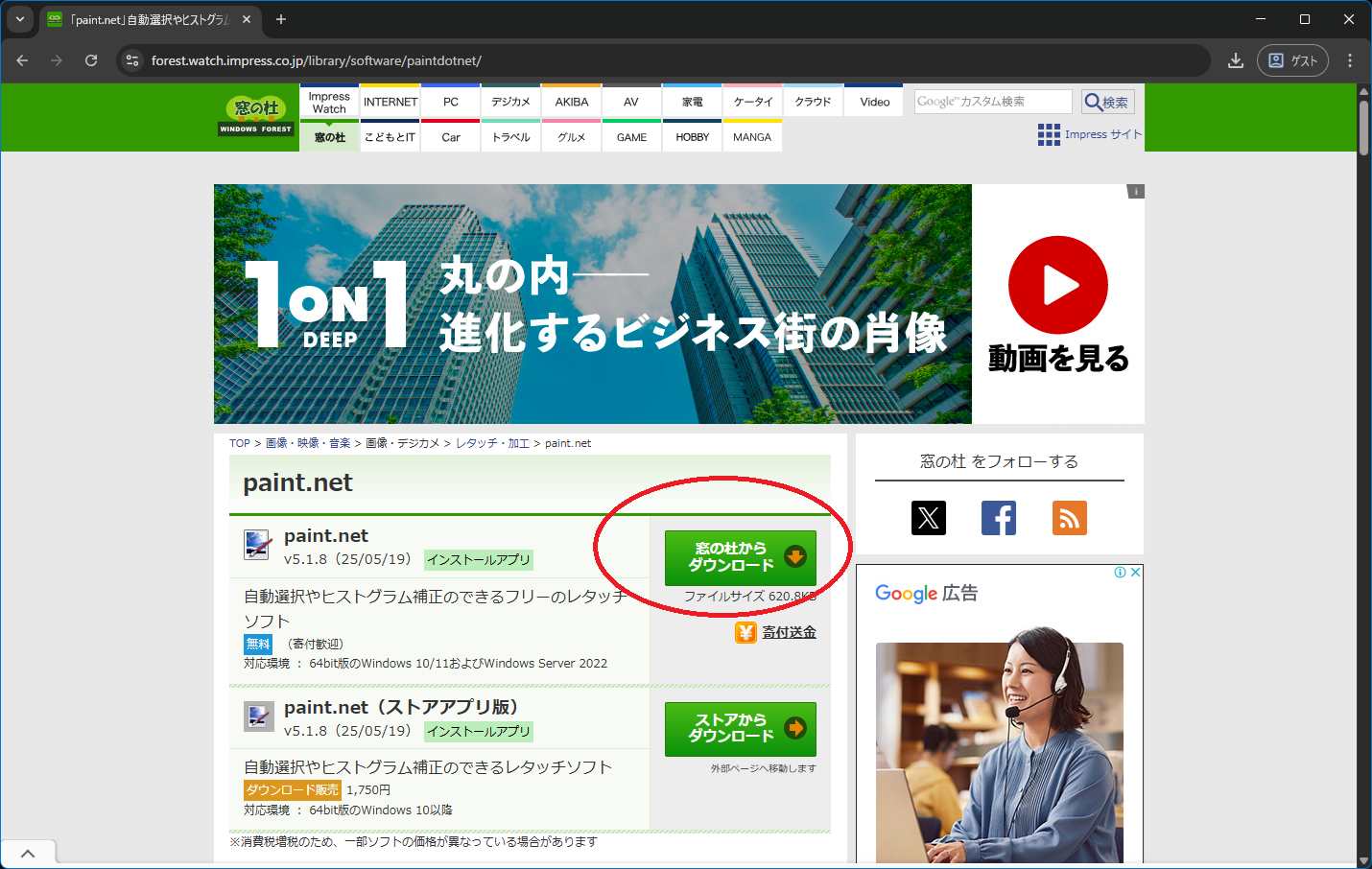Open Car nav item

(x=451, y=136)
